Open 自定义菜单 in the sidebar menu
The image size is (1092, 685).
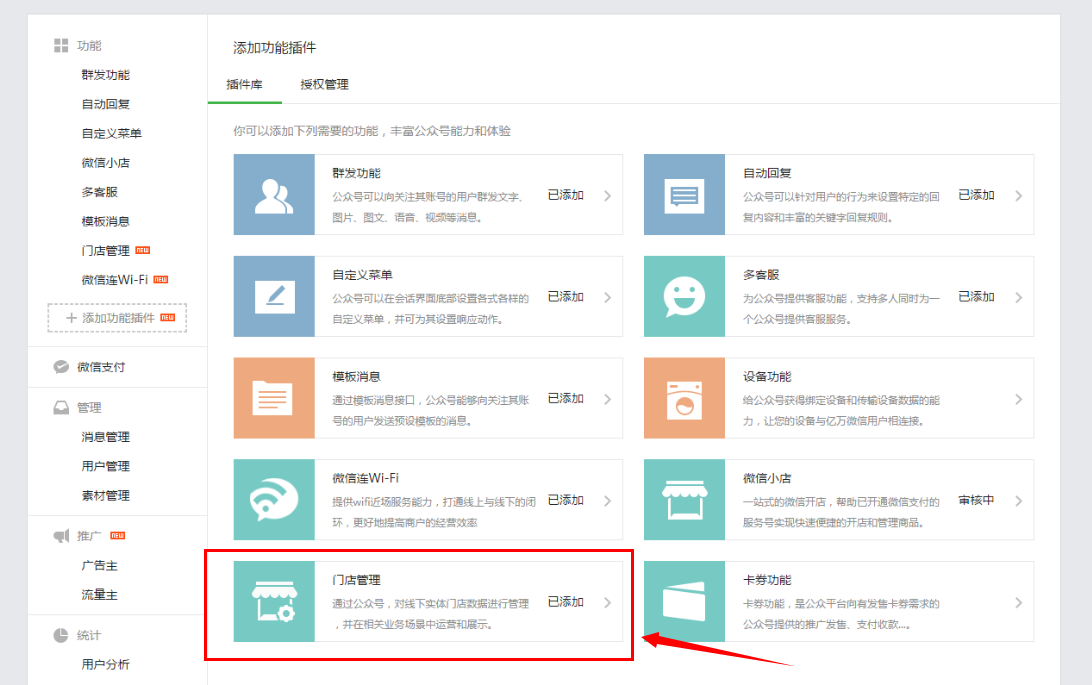click(x=111, y=133)
